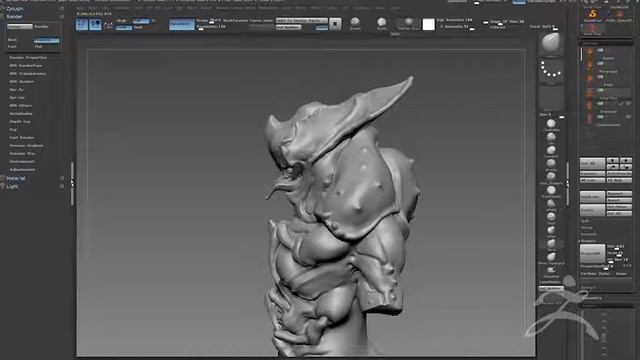This screenshot has height=360, width=640.
Task: Adjust the DynaMesh Resolution slider
Action: pos(211,27)
